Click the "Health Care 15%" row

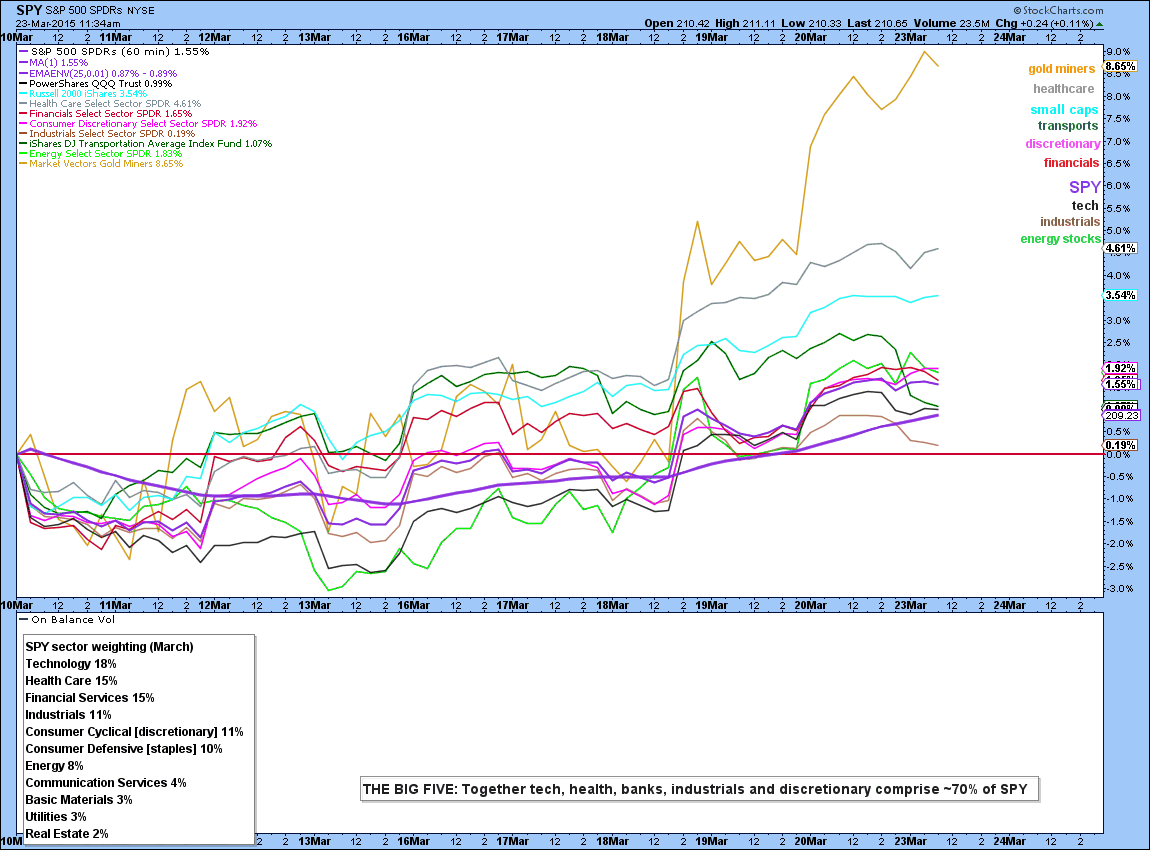coord(71,681)
